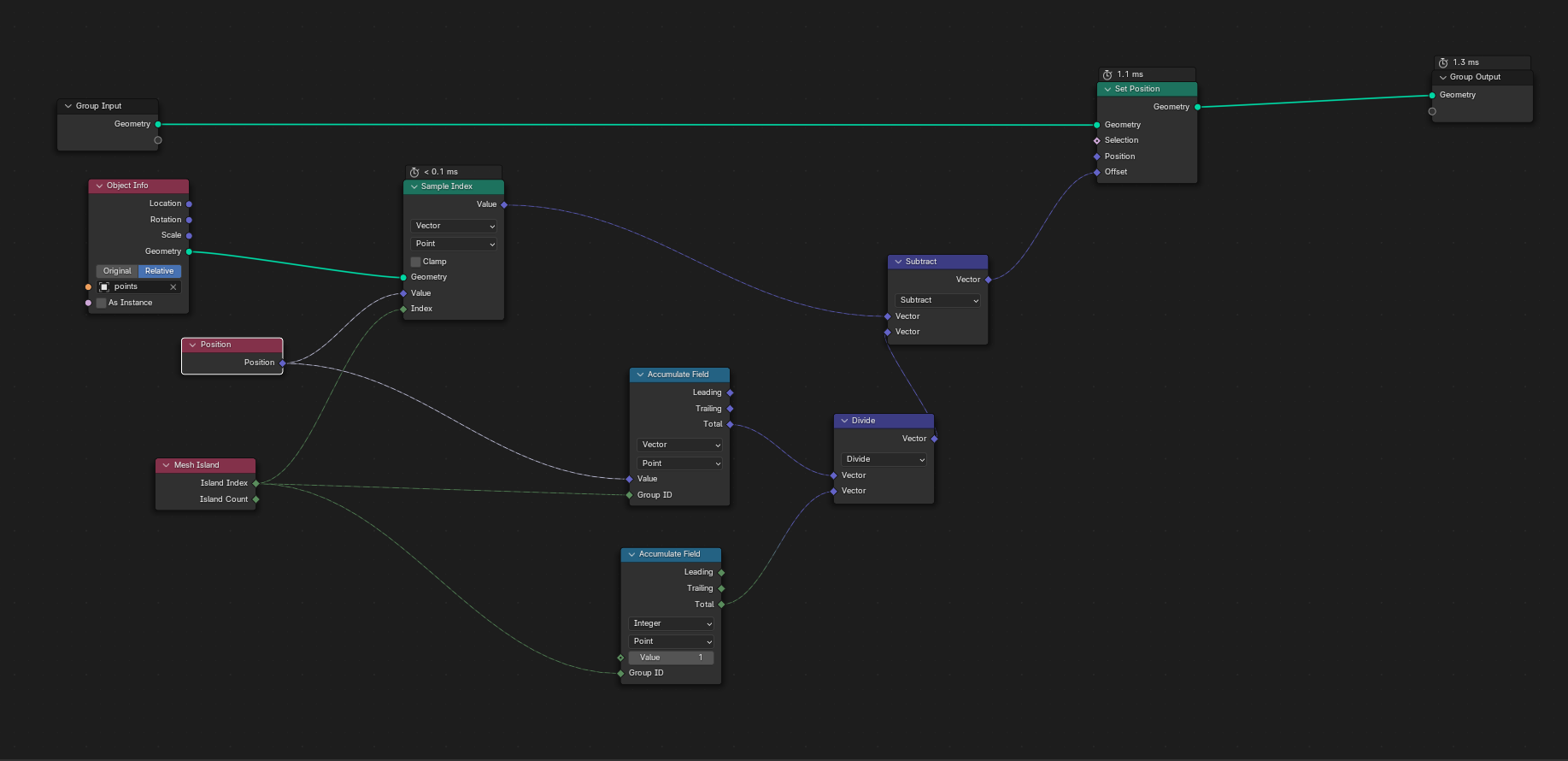Select the Object Info node by its title
Image resolution: width=1568 pixels, height=761 pixels.
127,186
